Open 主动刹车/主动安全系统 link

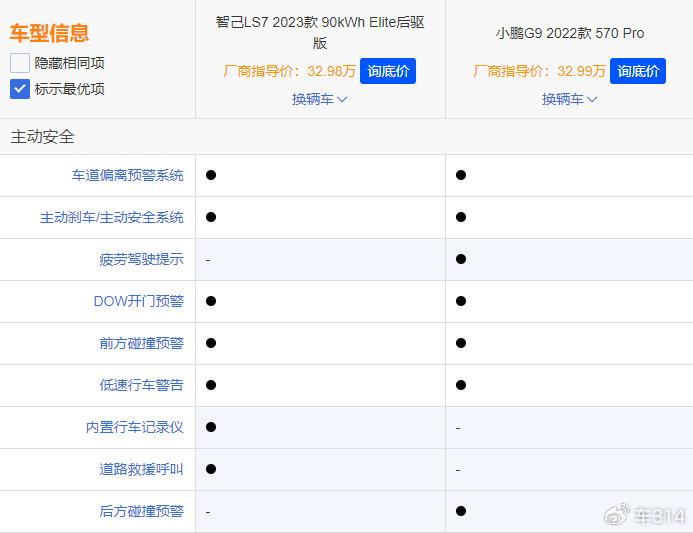(112, 217)
